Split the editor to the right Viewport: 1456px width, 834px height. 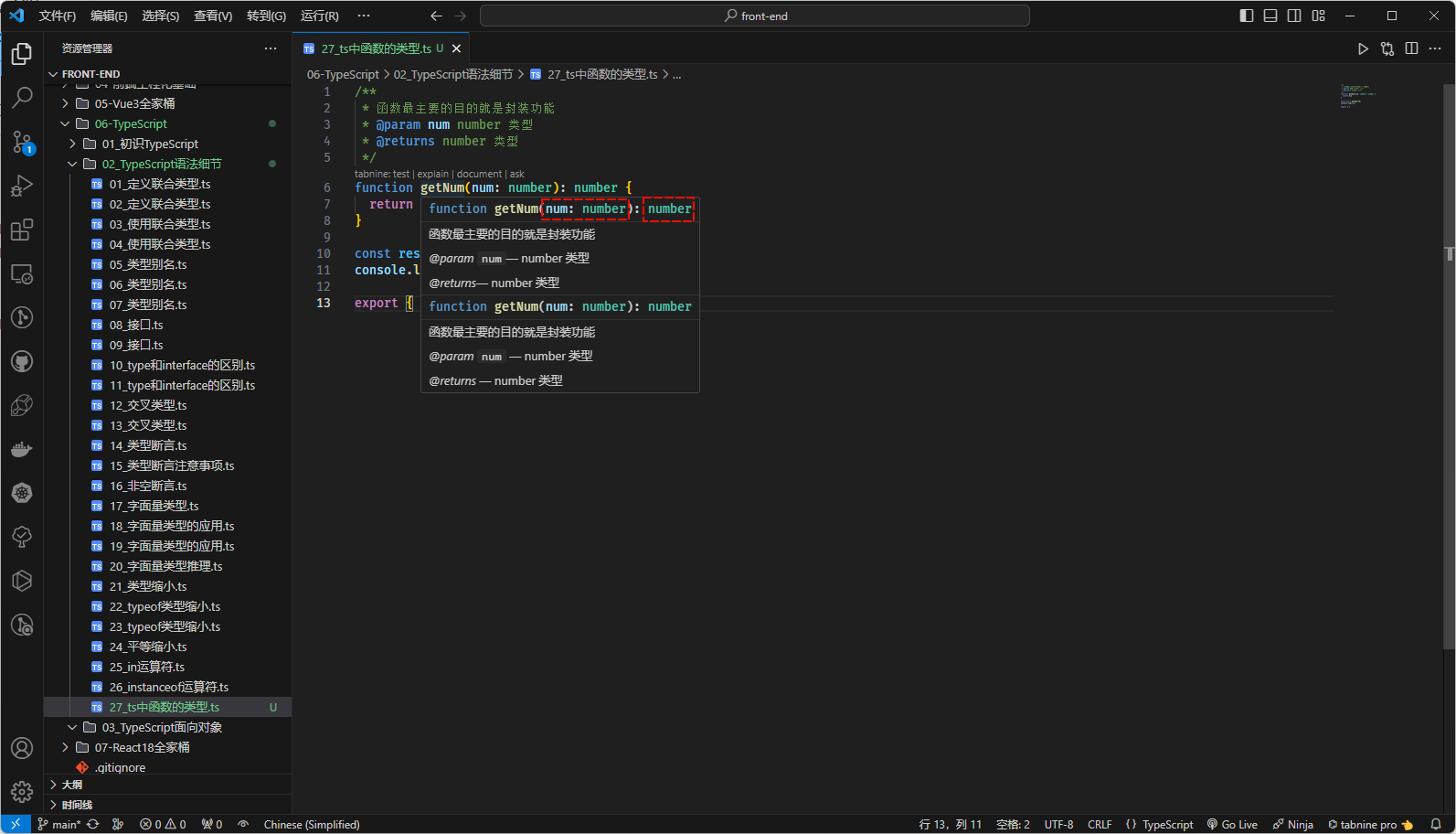1411,48
